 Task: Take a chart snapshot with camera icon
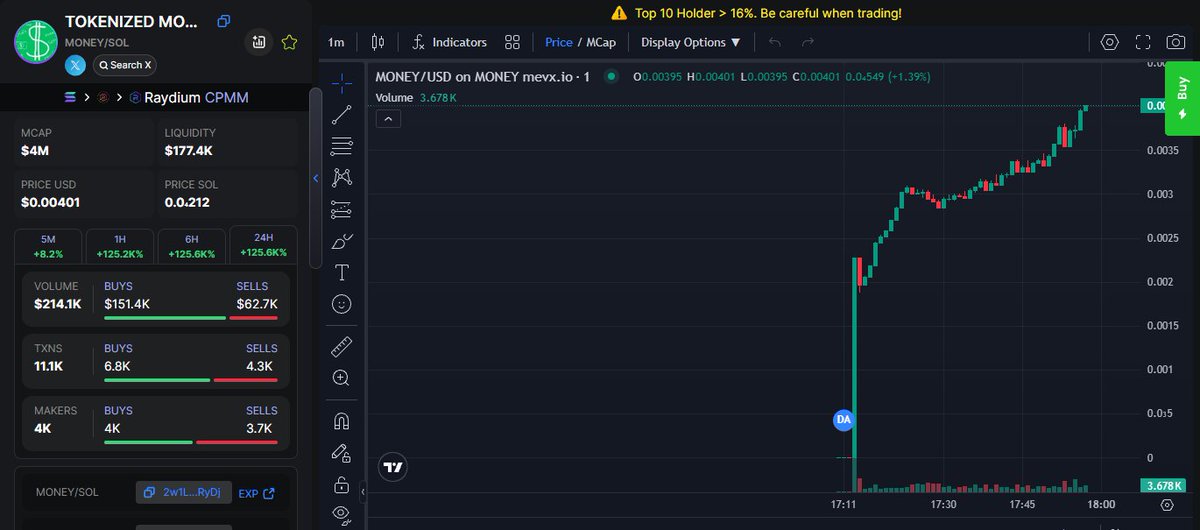(1177, 42)
